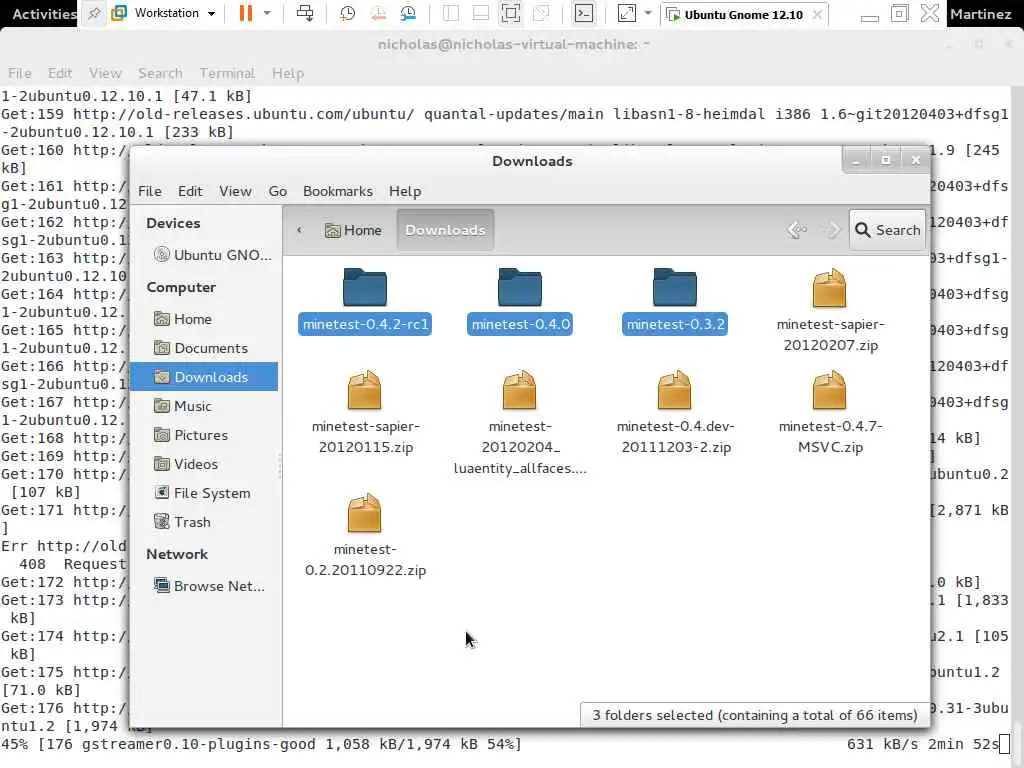
Task: Open the terminal's Search menu
Action: (x=160, y=73)
